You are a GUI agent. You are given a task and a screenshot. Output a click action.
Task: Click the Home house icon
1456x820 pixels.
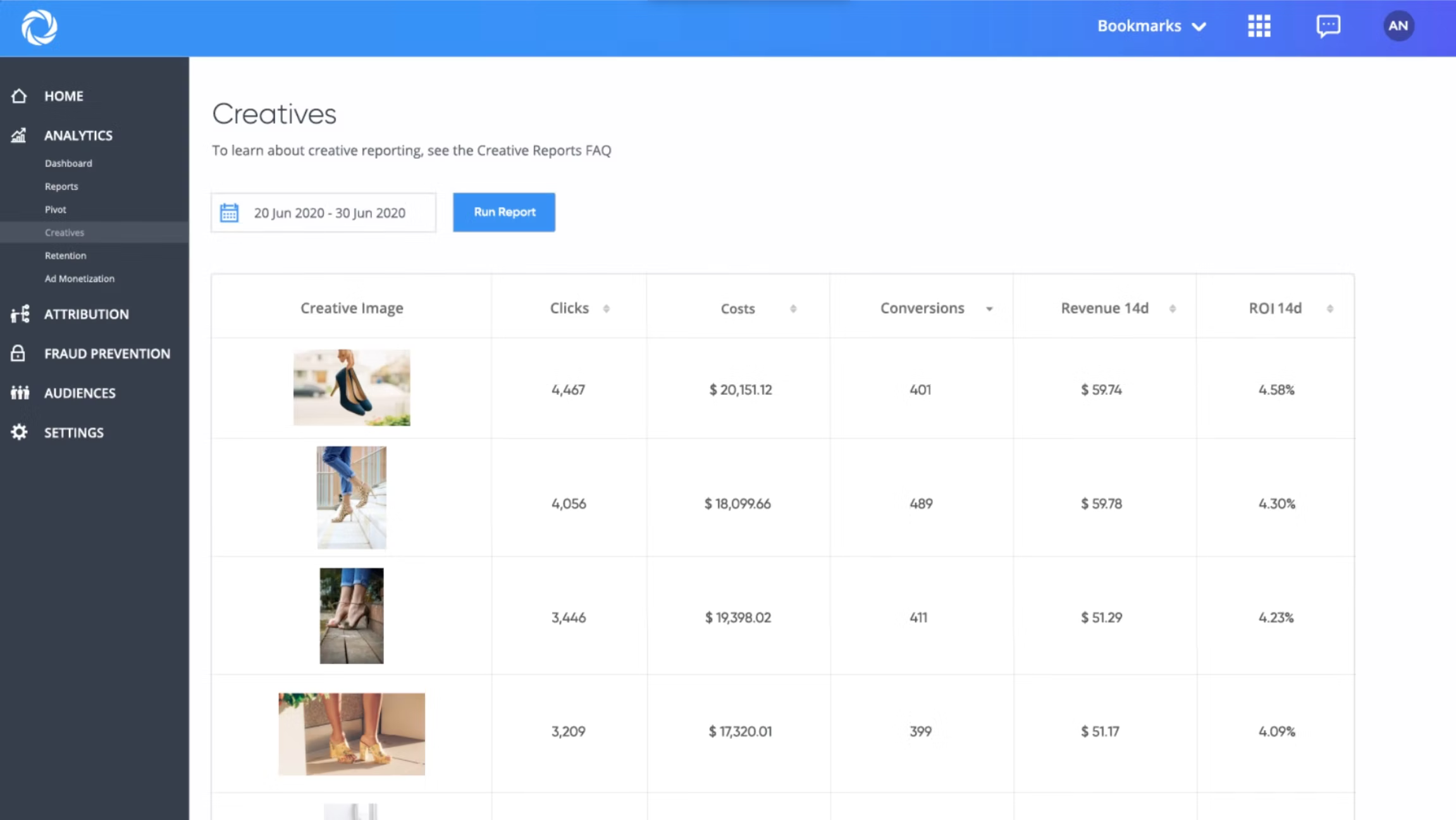(x=19, y=96)
